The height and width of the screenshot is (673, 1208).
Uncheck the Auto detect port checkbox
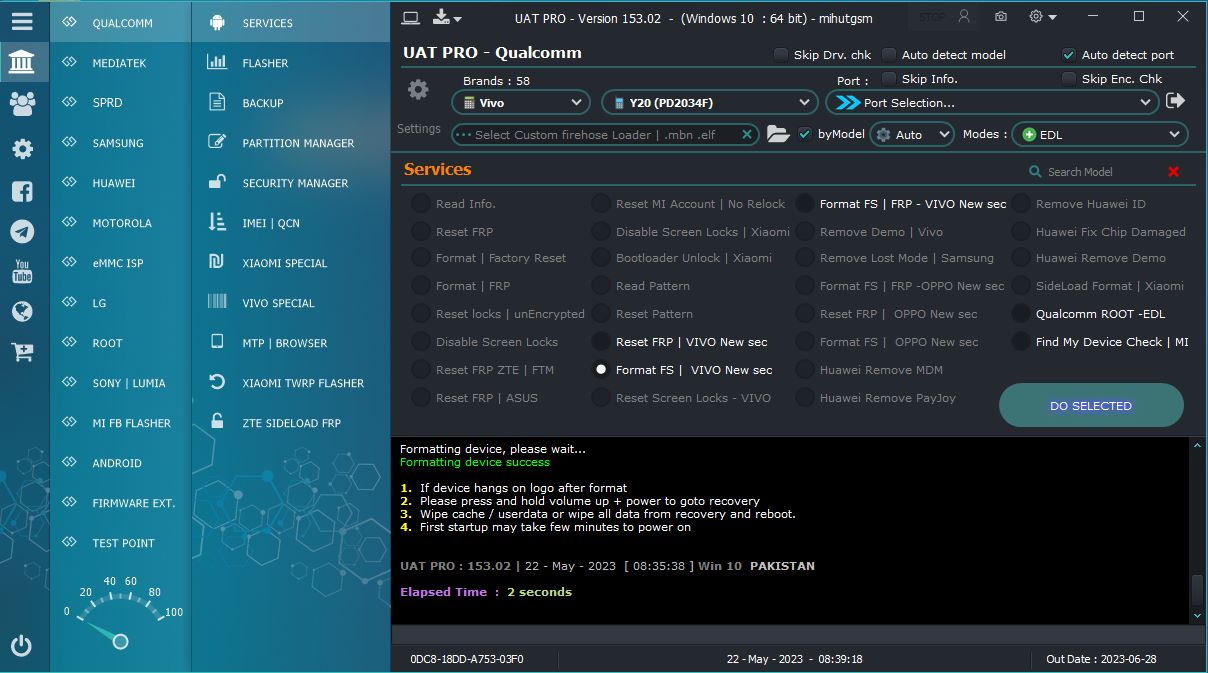tap(1069, 55)
